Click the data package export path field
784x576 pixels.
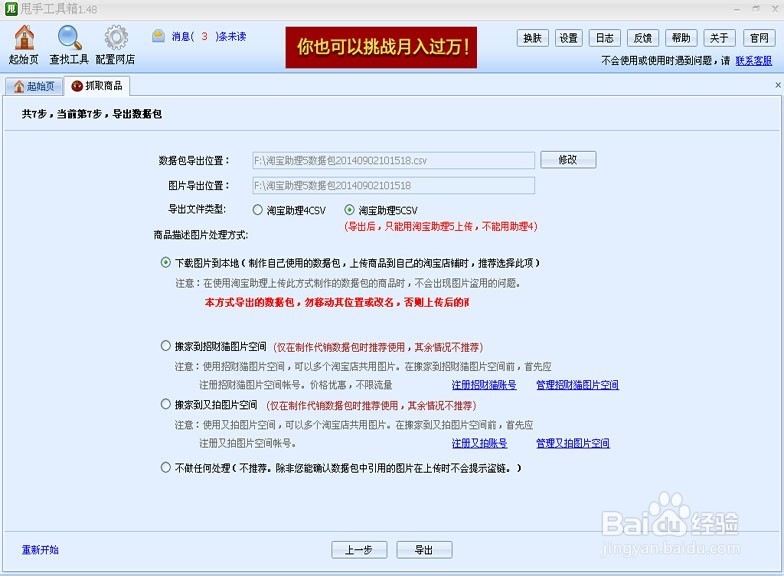(x=394, y=160)
